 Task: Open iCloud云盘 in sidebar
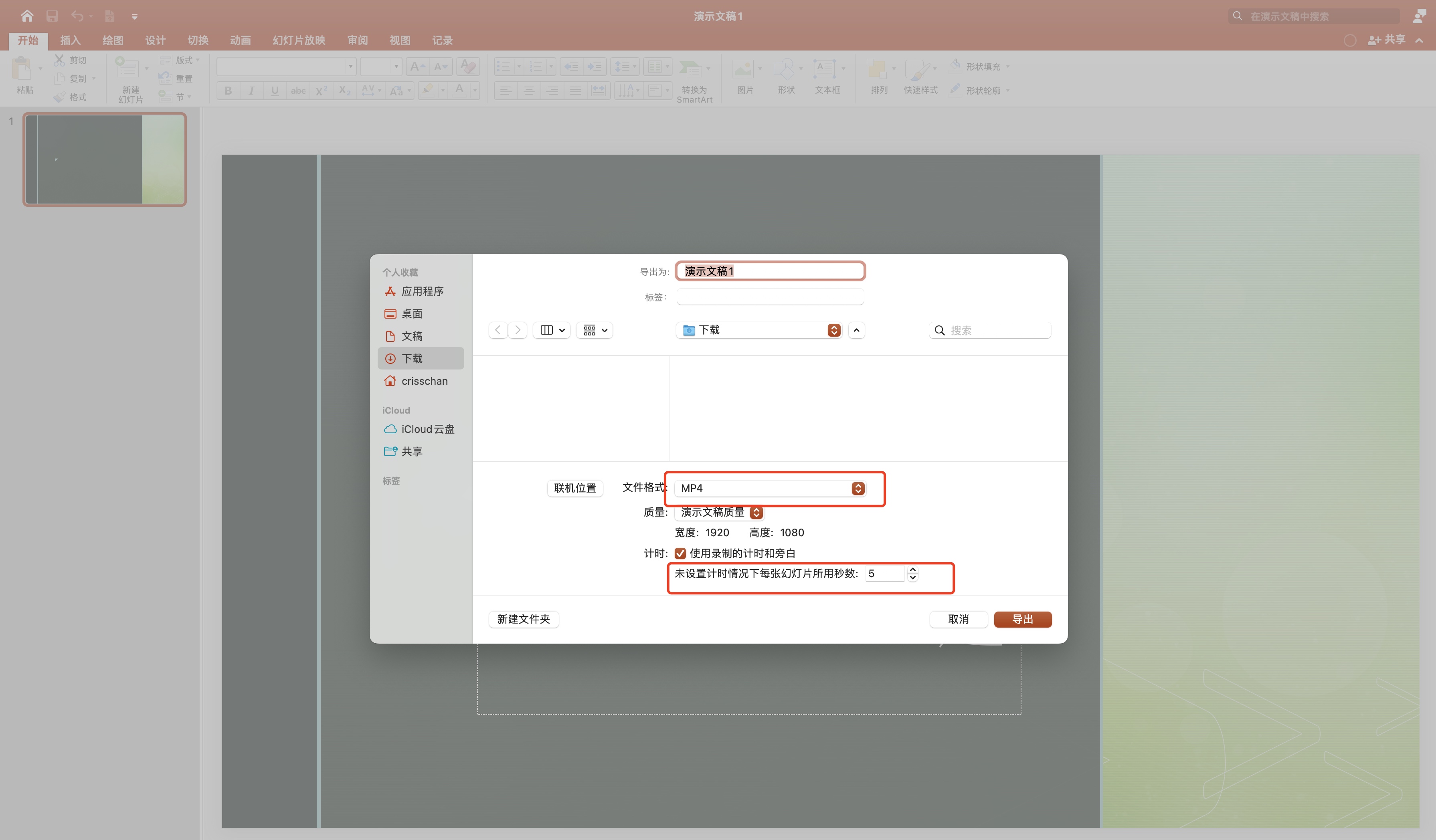(427, 429)
